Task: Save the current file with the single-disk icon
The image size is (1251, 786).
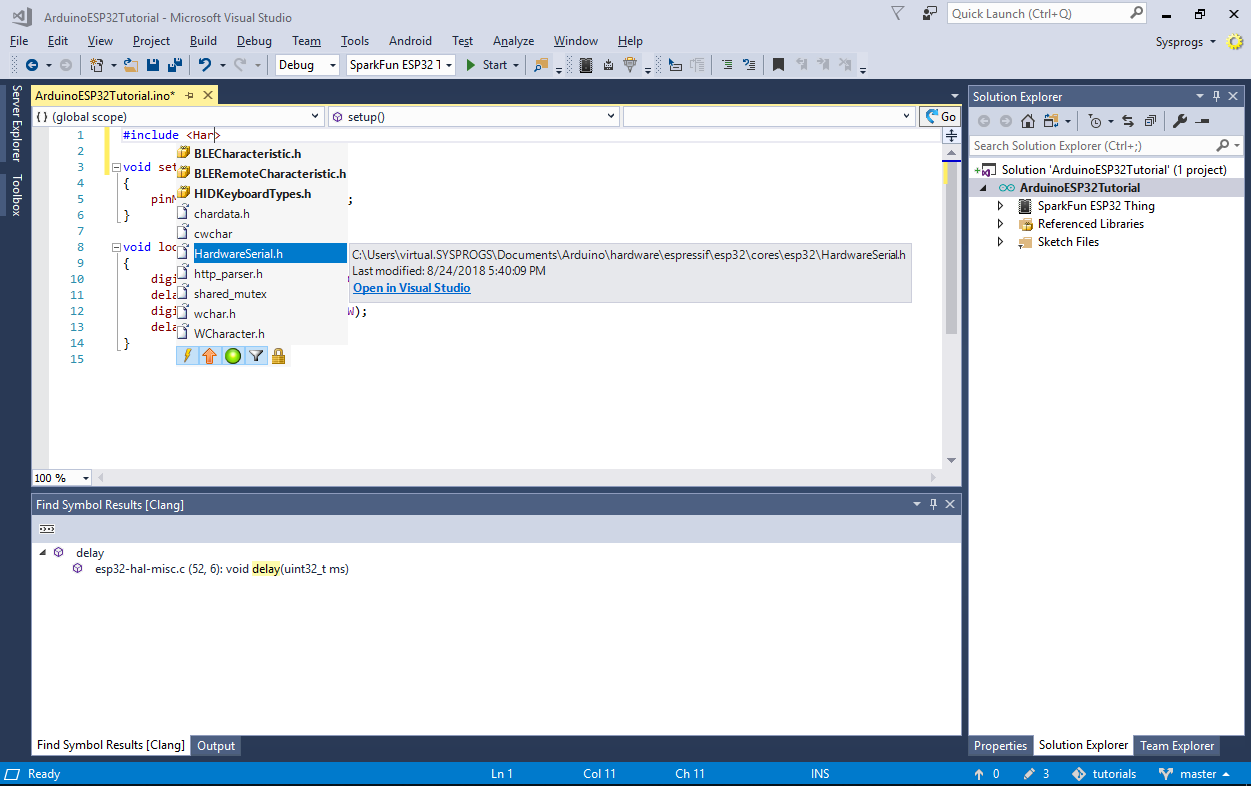Action: click(x=154, y=65)
